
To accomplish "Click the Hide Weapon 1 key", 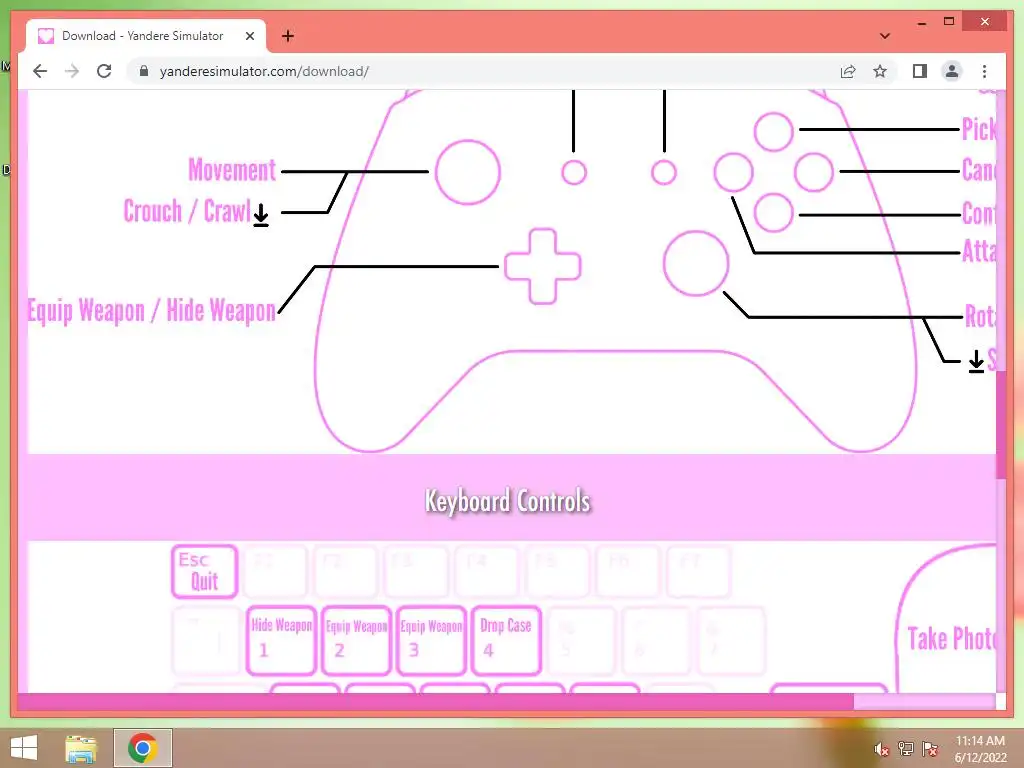I will (281, 640).
